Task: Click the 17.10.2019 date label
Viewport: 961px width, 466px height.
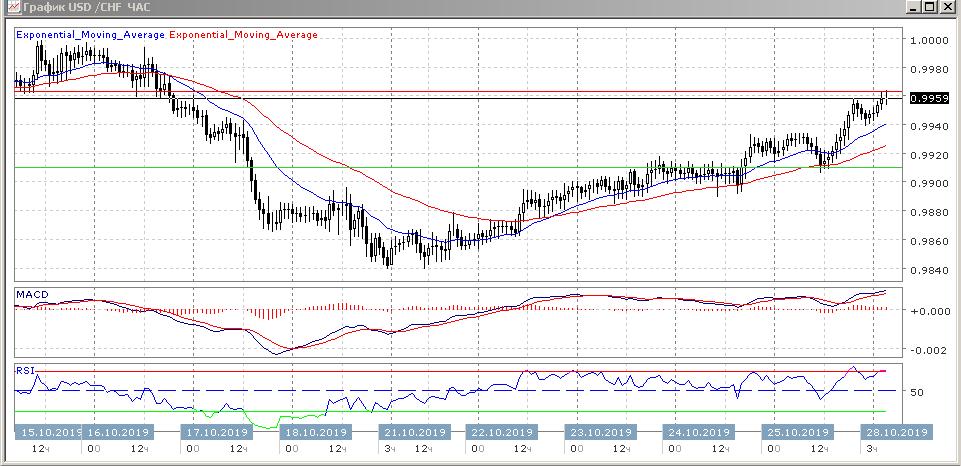Action: coord(216,432)
